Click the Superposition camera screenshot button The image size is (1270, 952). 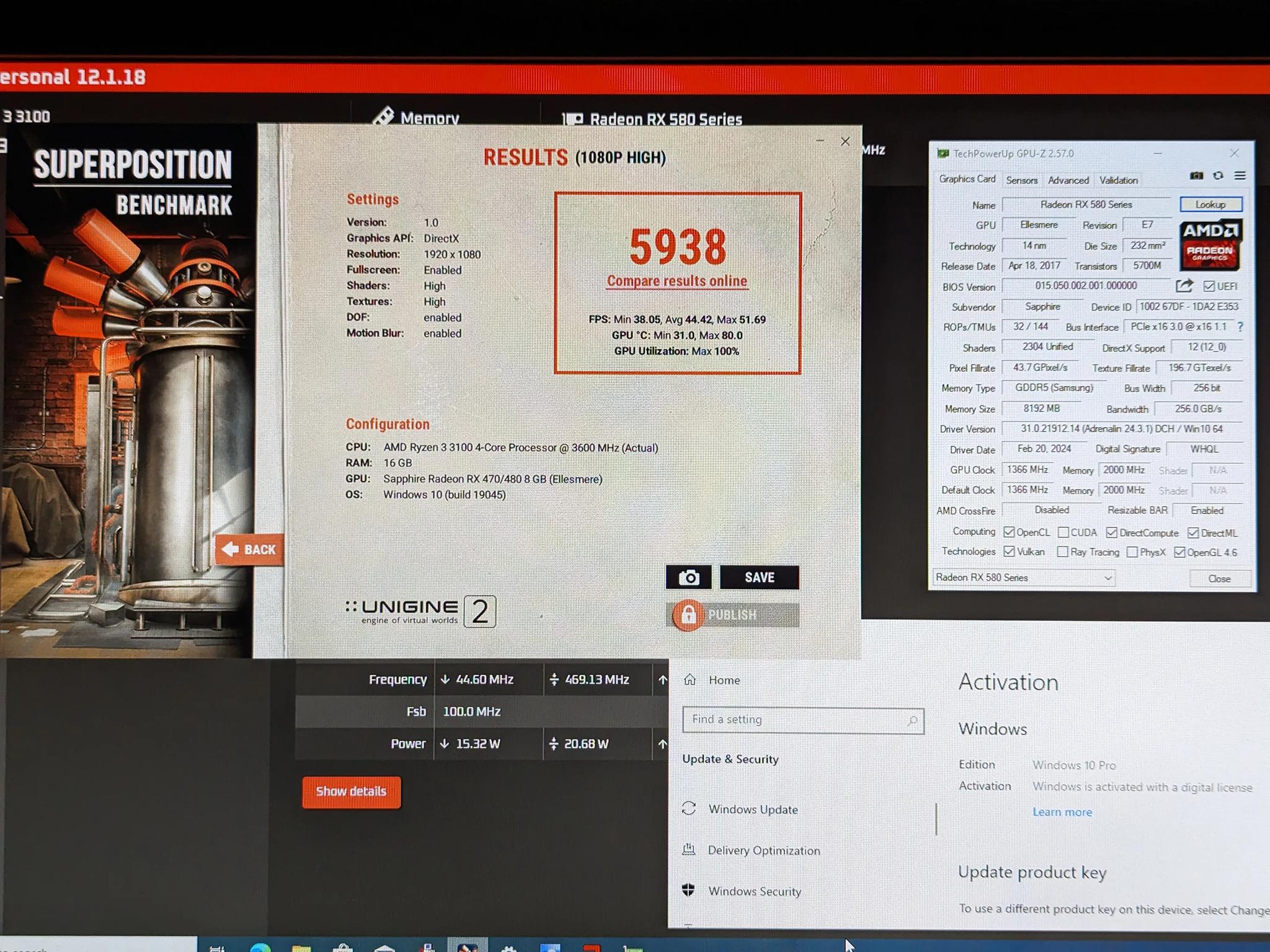(688, 578)
